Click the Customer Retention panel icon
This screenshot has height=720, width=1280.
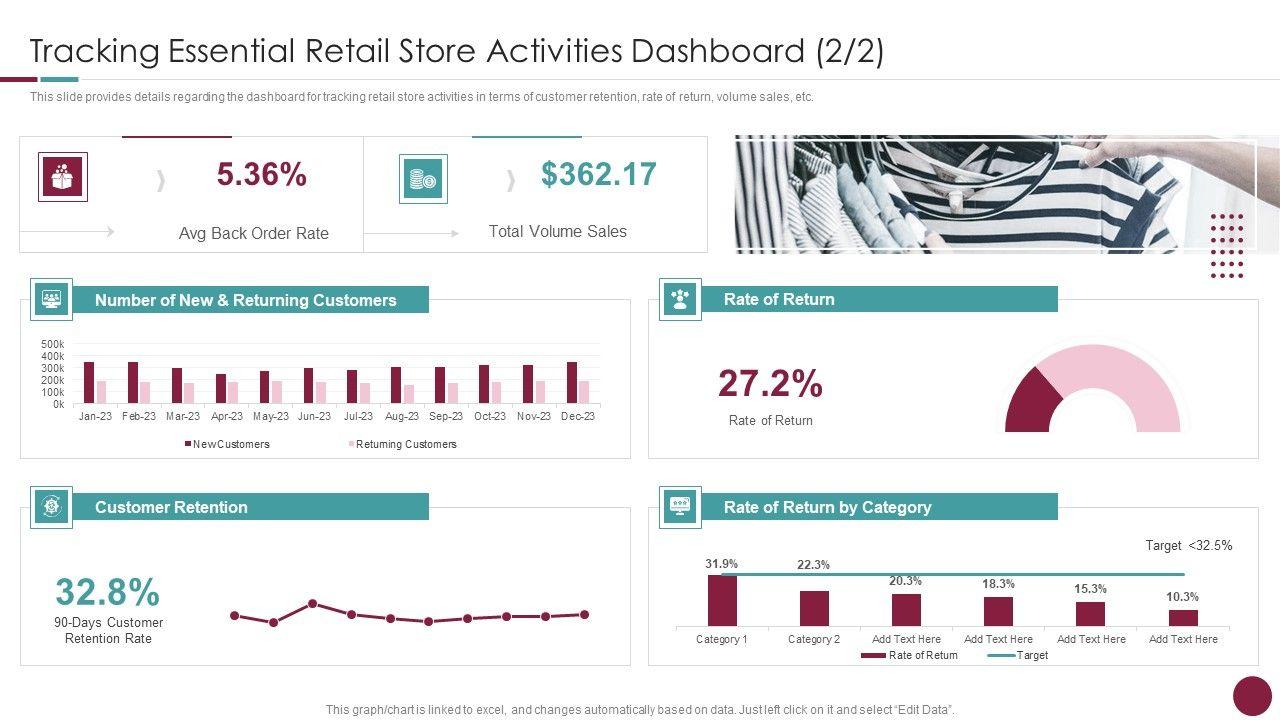(52, 507)
